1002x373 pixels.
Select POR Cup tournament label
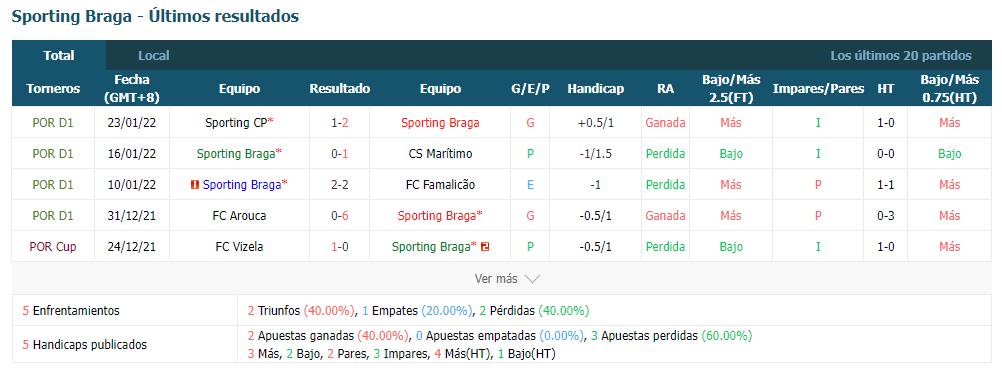coord(53,247)
